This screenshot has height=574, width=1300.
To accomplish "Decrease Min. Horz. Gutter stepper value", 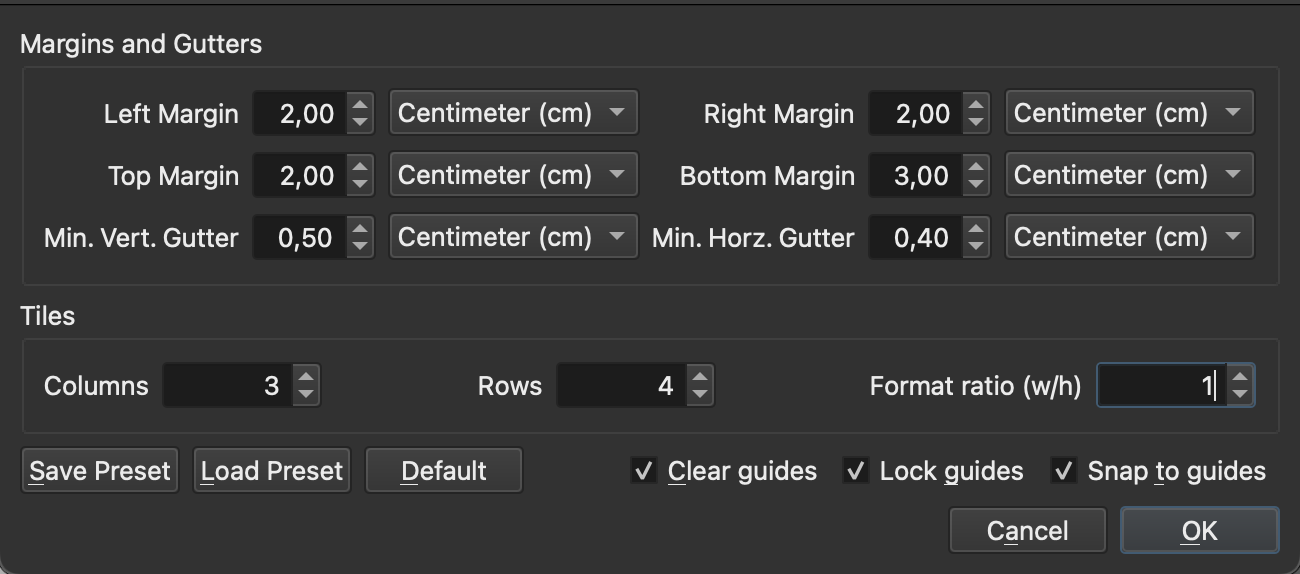I will [x=976, y=248].
